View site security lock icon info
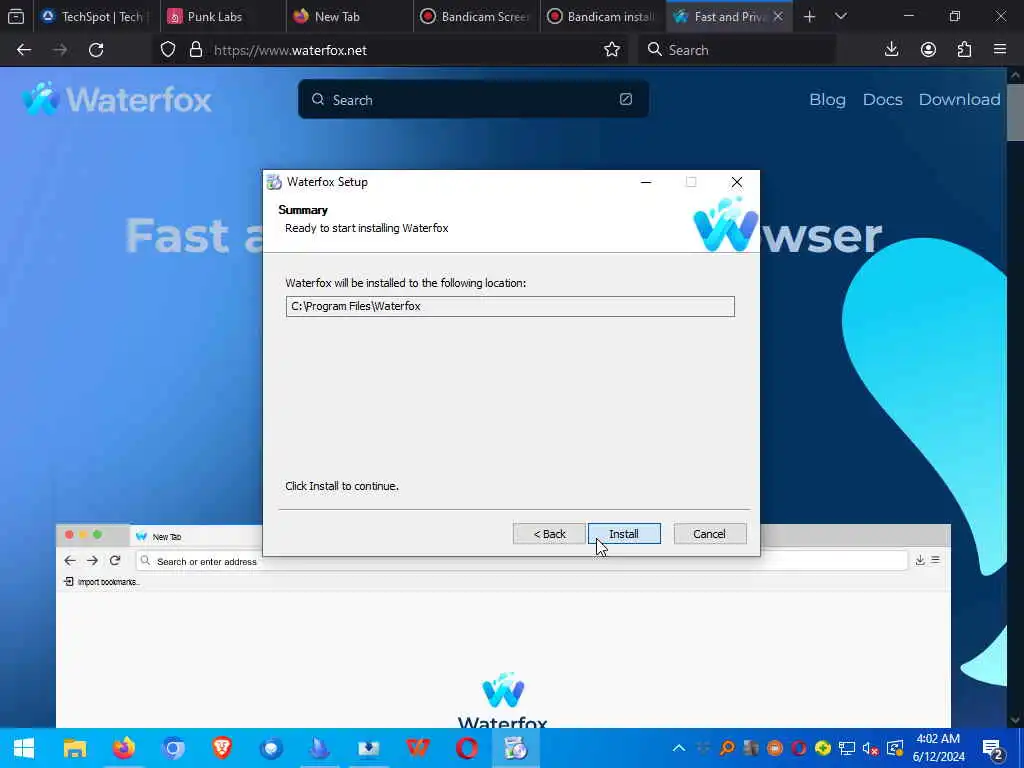 (x=195, y=50)
